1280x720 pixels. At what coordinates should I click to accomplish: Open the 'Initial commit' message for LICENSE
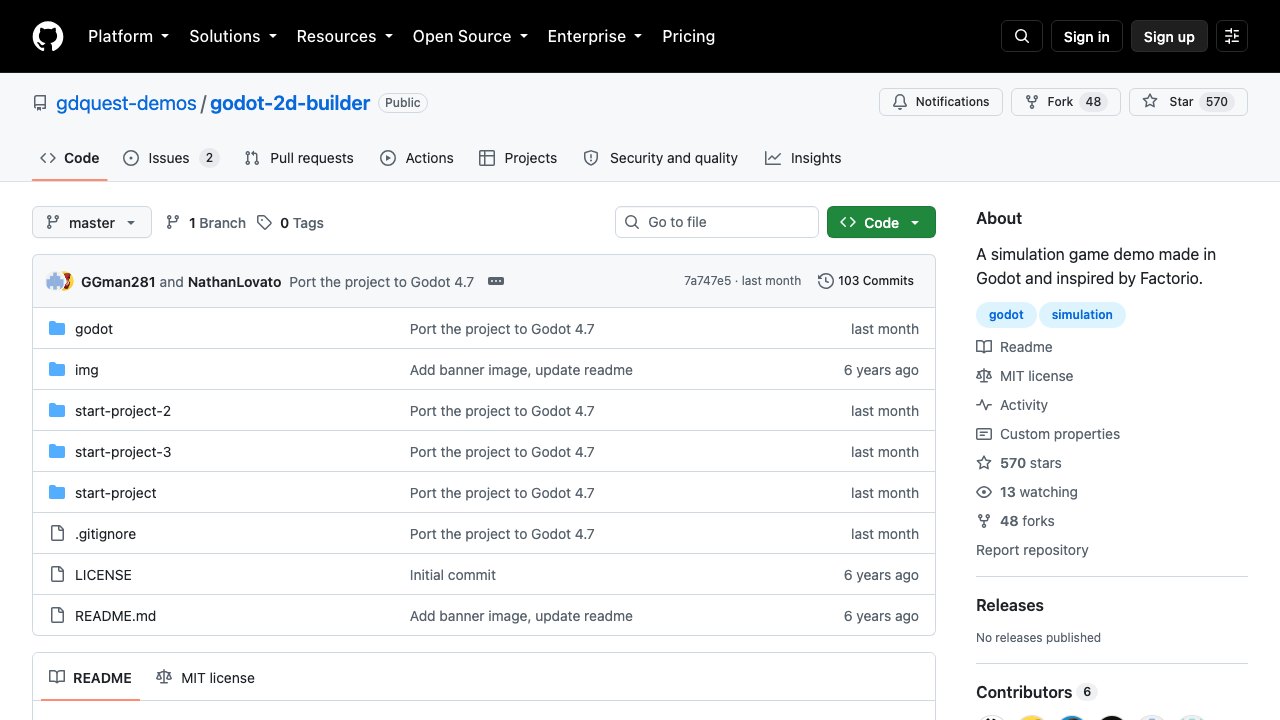tap(453, 575)
